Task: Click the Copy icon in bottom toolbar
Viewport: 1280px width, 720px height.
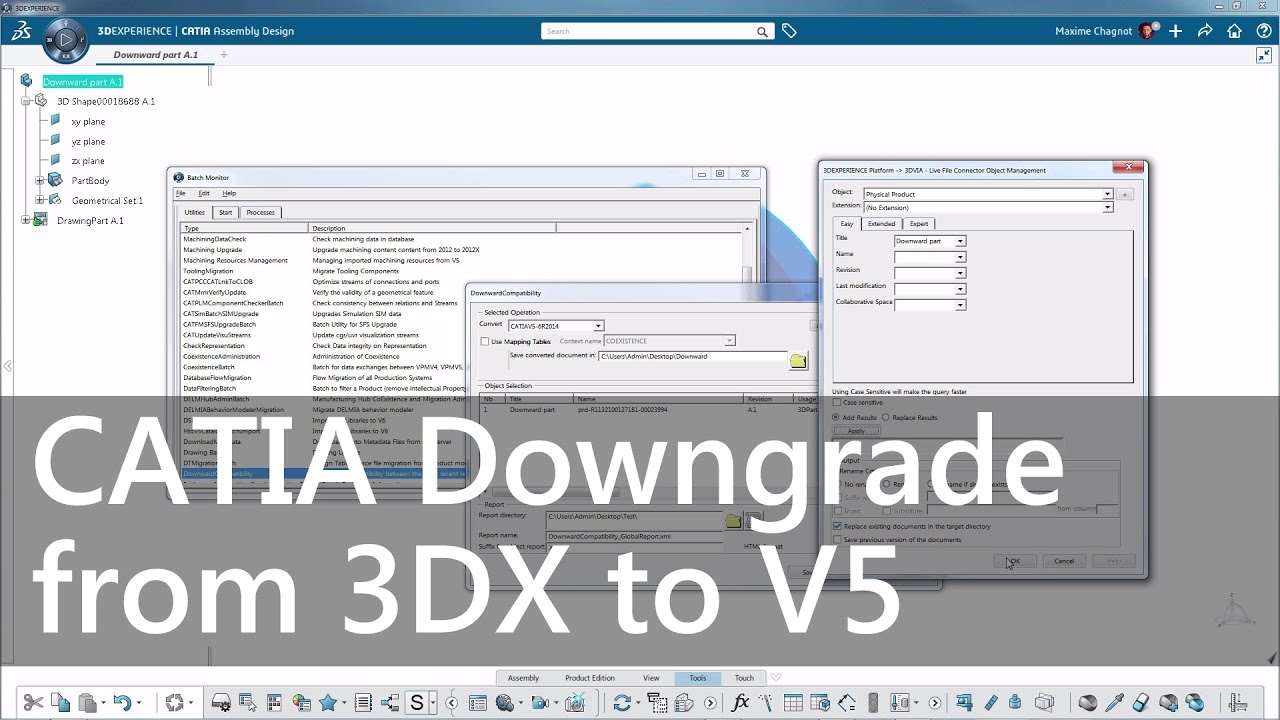Action: tap(60, 702)
